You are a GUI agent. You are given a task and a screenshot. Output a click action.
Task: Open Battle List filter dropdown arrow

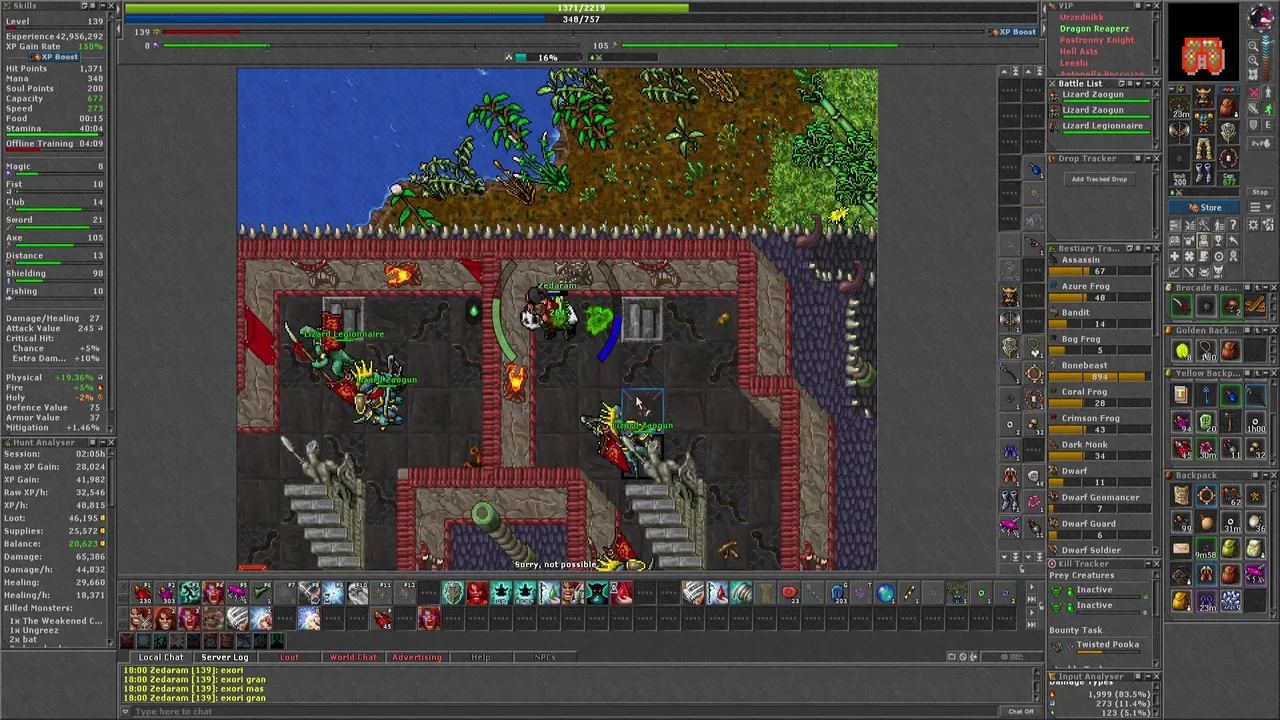click(1138, 84)
